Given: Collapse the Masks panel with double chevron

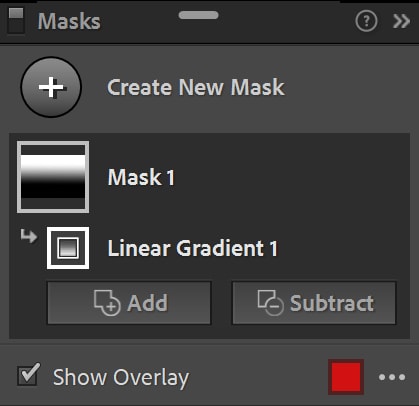Looking at the screenshot, I should (x=401, y=21).
